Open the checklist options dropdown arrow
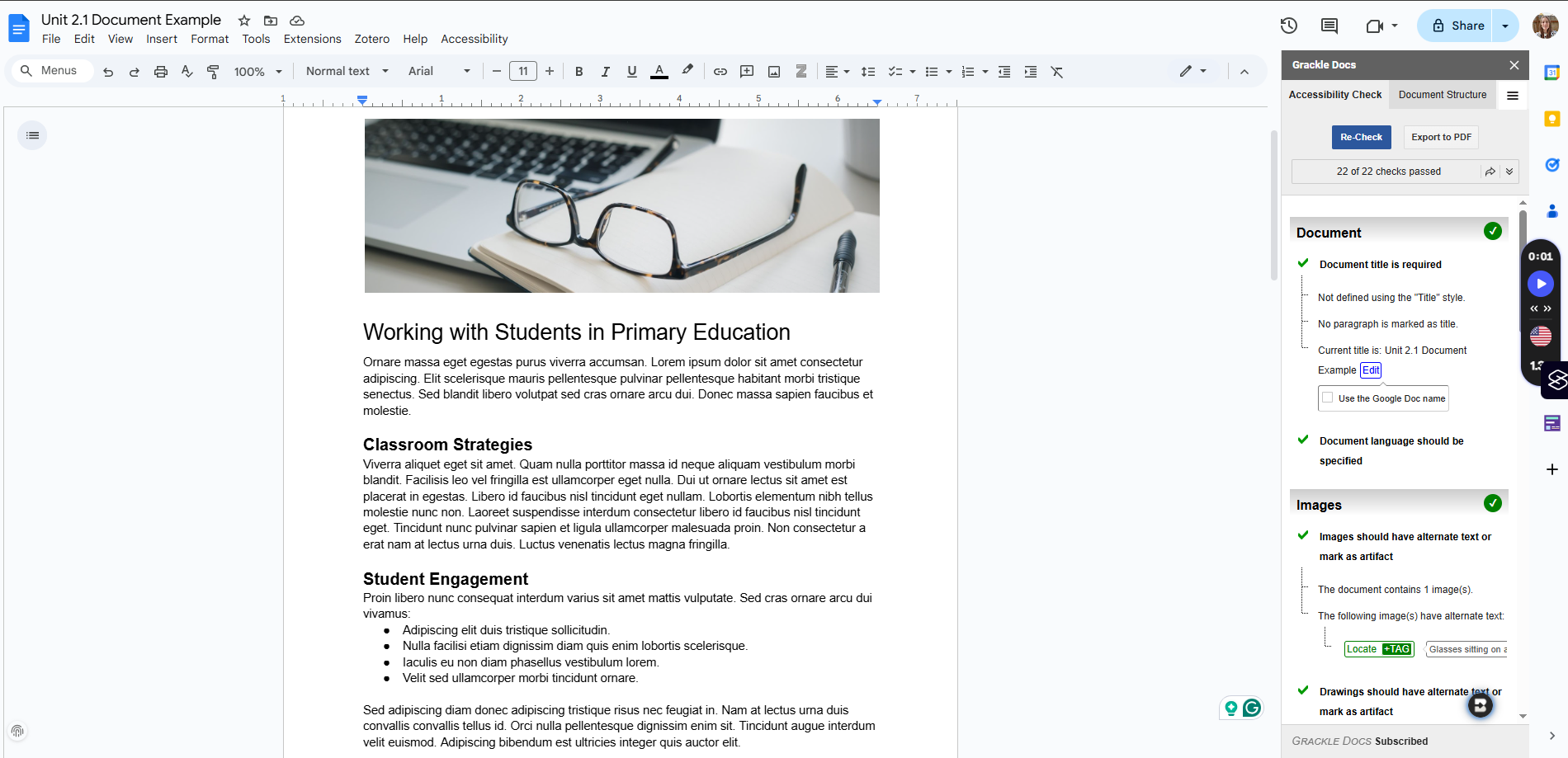1568x758 pixels. coord(913,72)
